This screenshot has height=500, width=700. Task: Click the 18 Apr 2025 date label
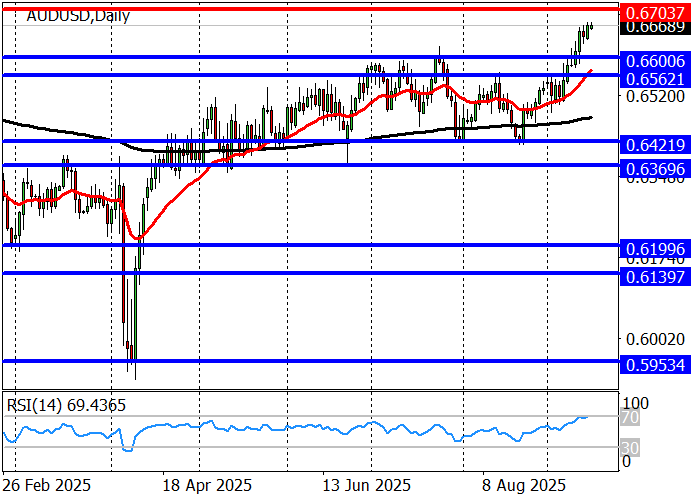click(x=207, y=485)
